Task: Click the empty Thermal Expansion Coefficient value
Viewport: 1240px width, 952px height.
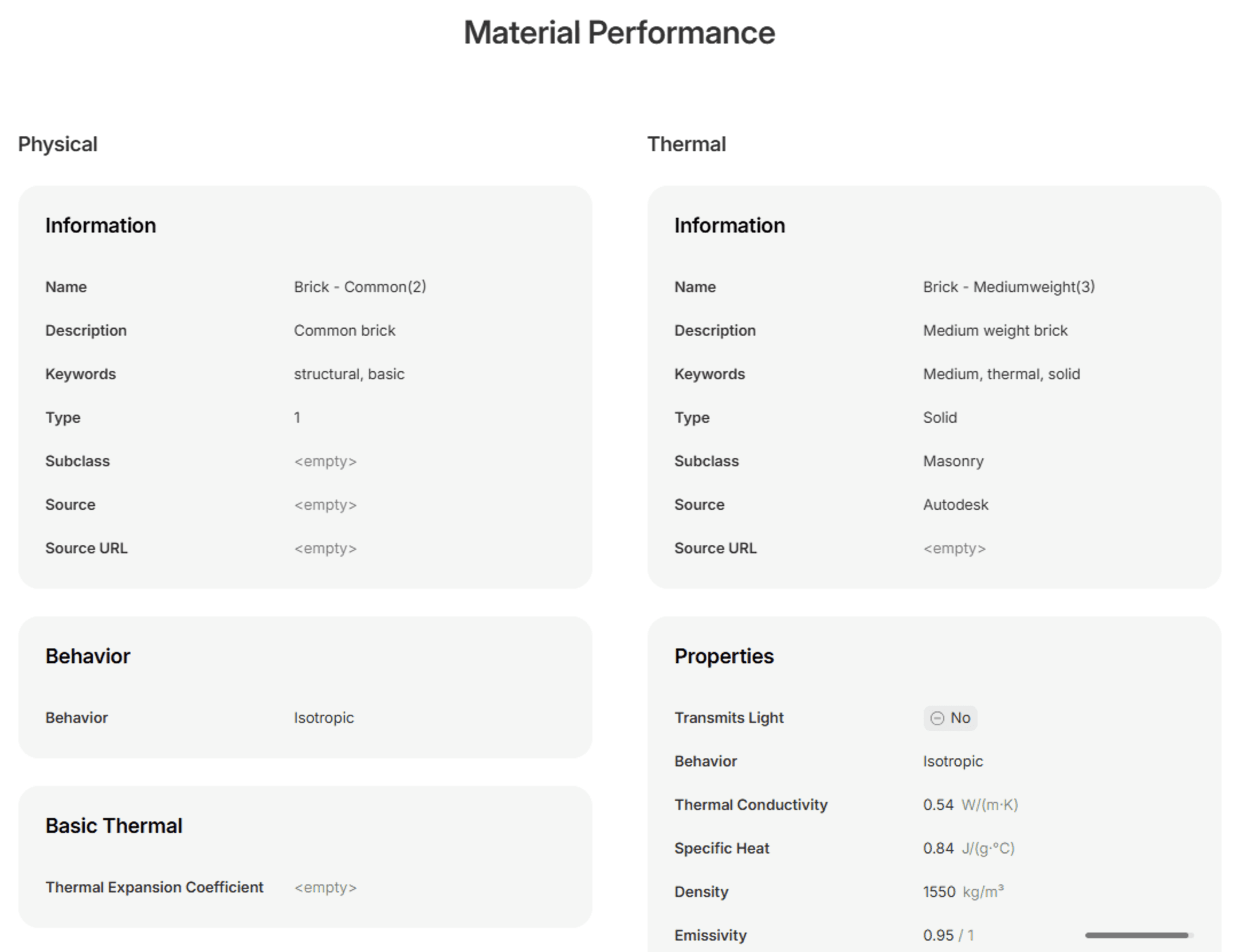Action: 325,887
